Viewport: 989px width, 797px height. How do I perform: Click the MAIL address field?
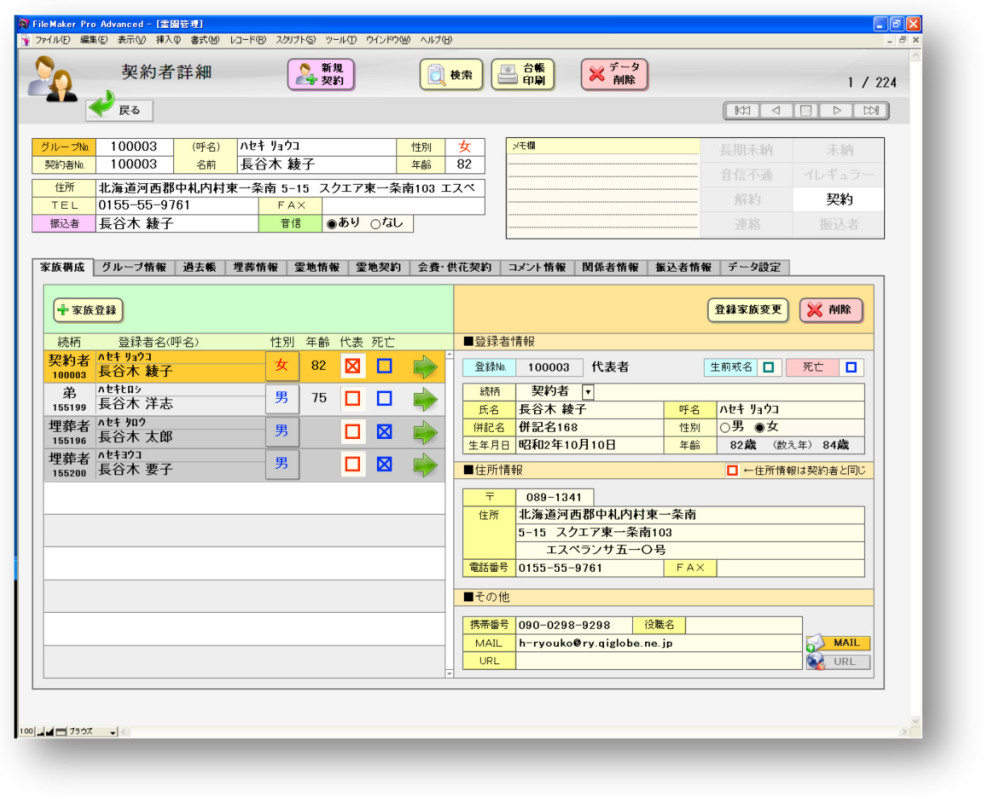click(x=659, y=643)
